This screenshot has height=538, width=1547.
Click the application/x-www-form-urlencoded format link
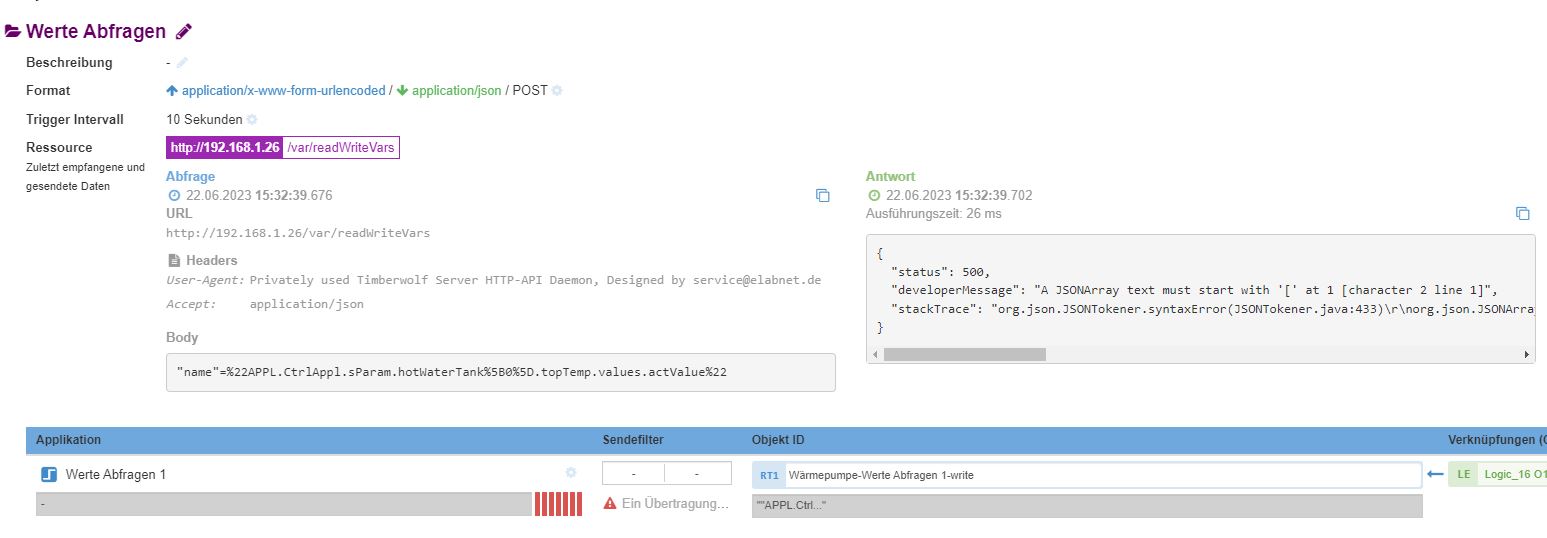click(283, 90)
